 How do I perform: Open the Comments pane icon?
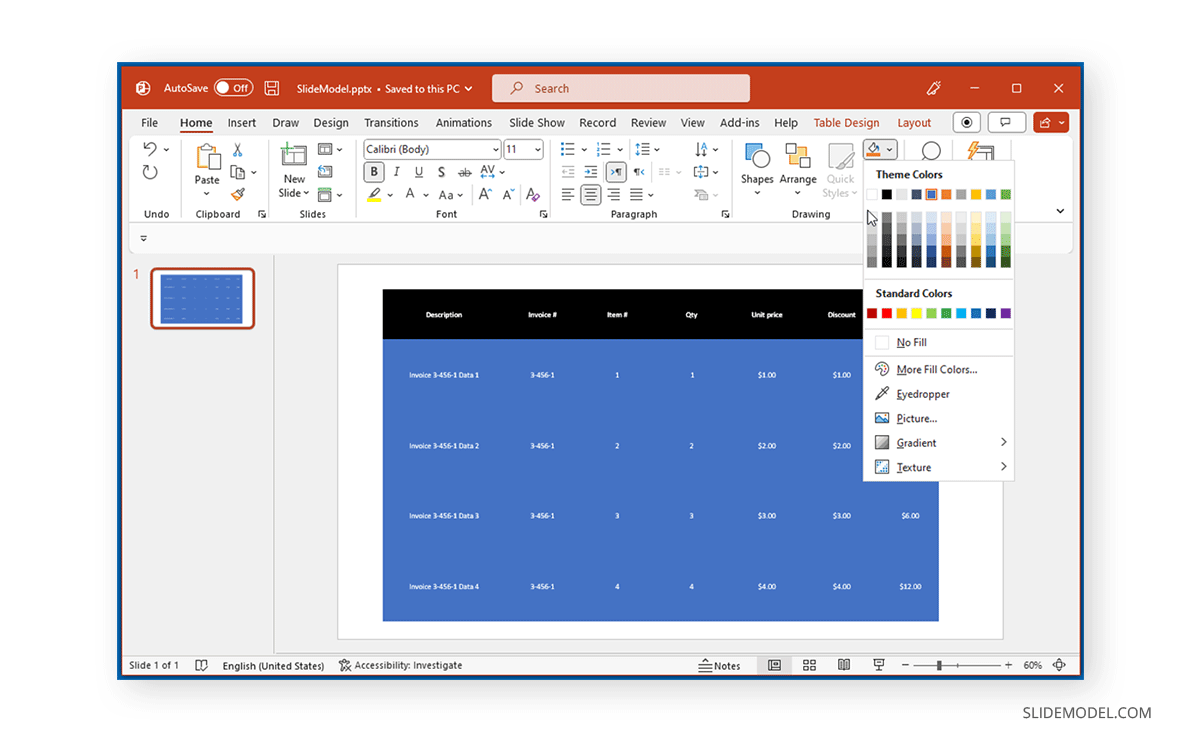click(1006, 122)
